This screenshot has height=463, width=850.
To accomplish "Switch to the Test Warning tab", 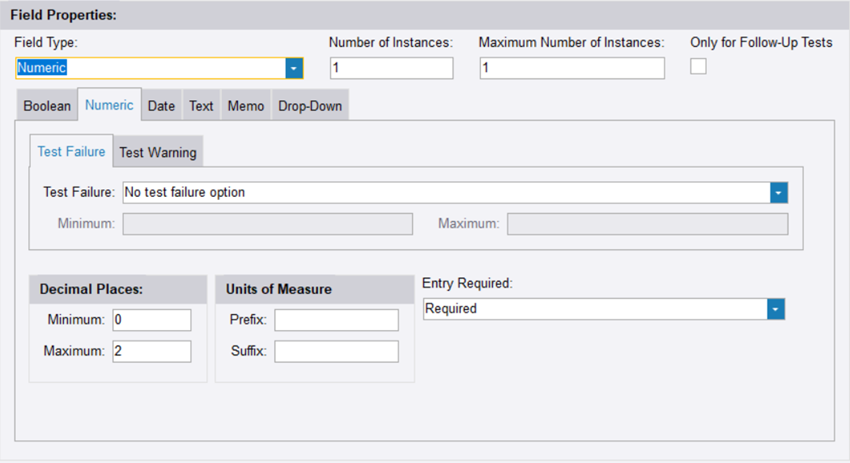I will 158,152.
